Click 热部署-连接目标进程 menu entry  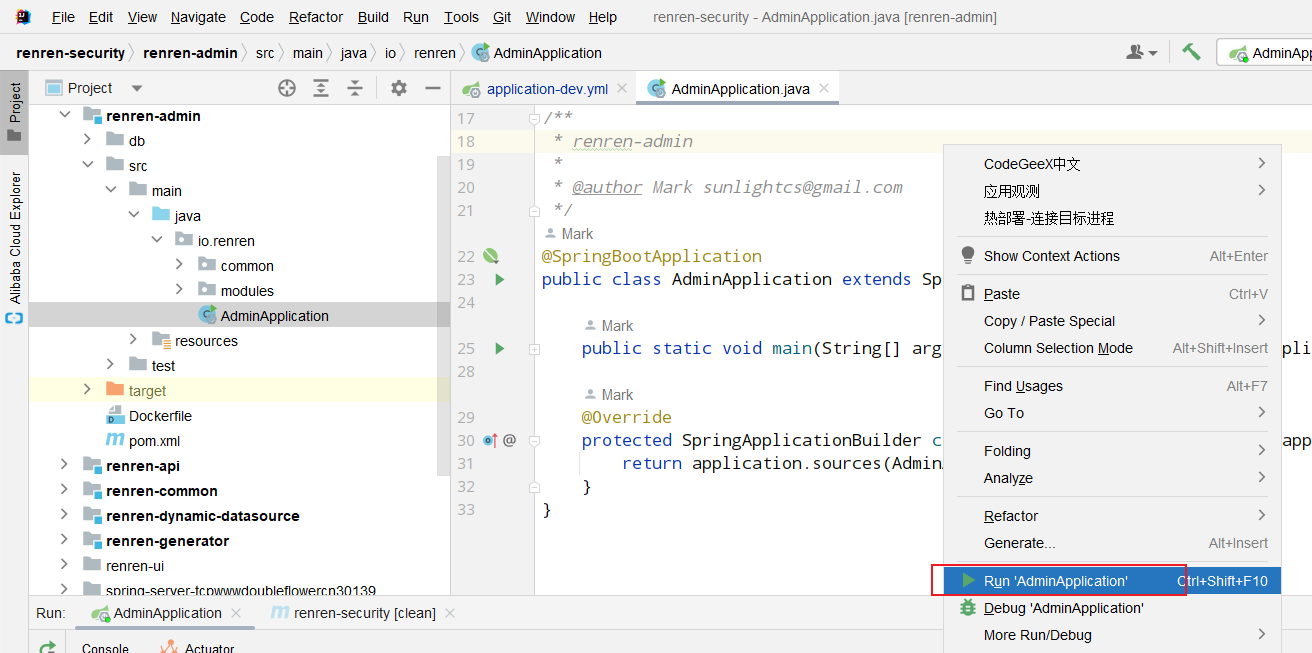(x=1112, y=218)
